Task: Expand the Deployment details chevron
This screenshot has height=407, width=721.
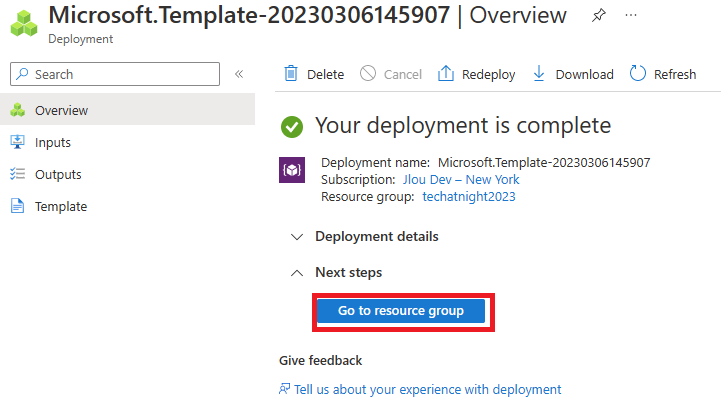Action: (x=297, y=237)
